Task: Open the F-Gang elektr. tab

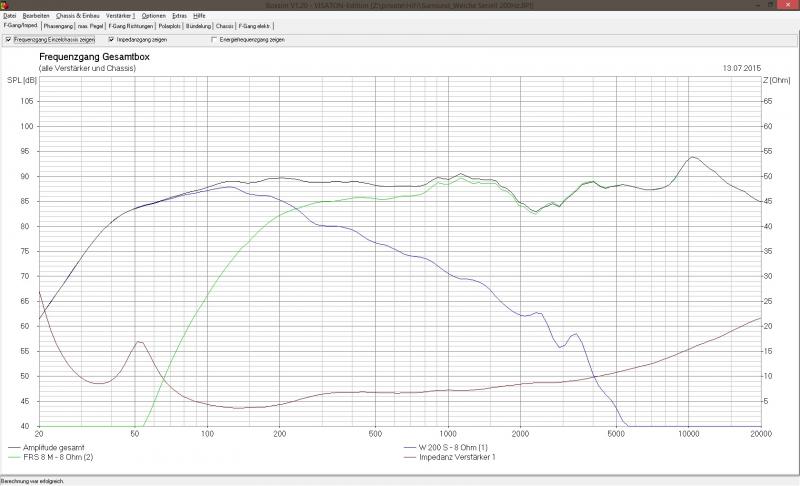Action: pyautogui.click(x=254, y=25)
